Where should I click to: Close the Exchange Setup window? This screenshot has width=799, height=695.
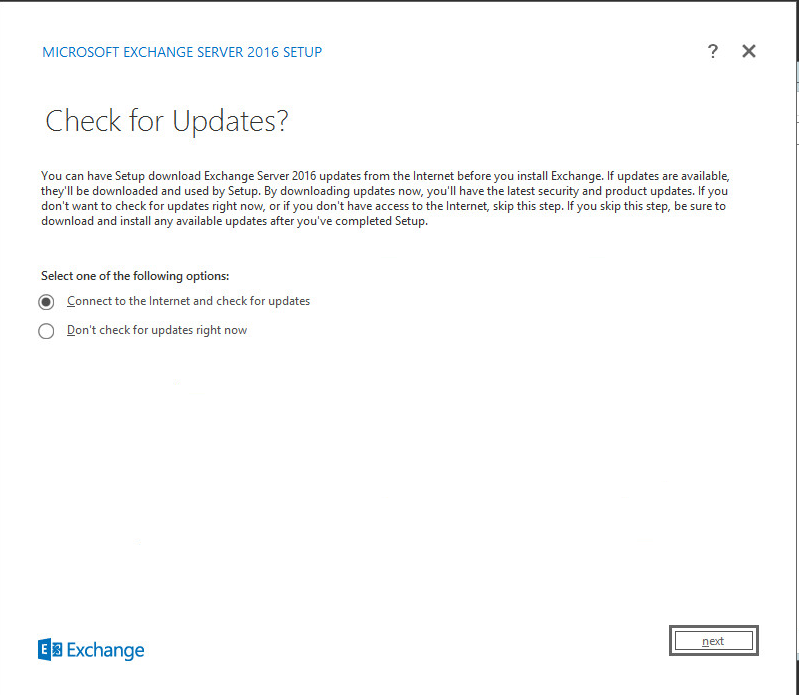tap(749, 51)
